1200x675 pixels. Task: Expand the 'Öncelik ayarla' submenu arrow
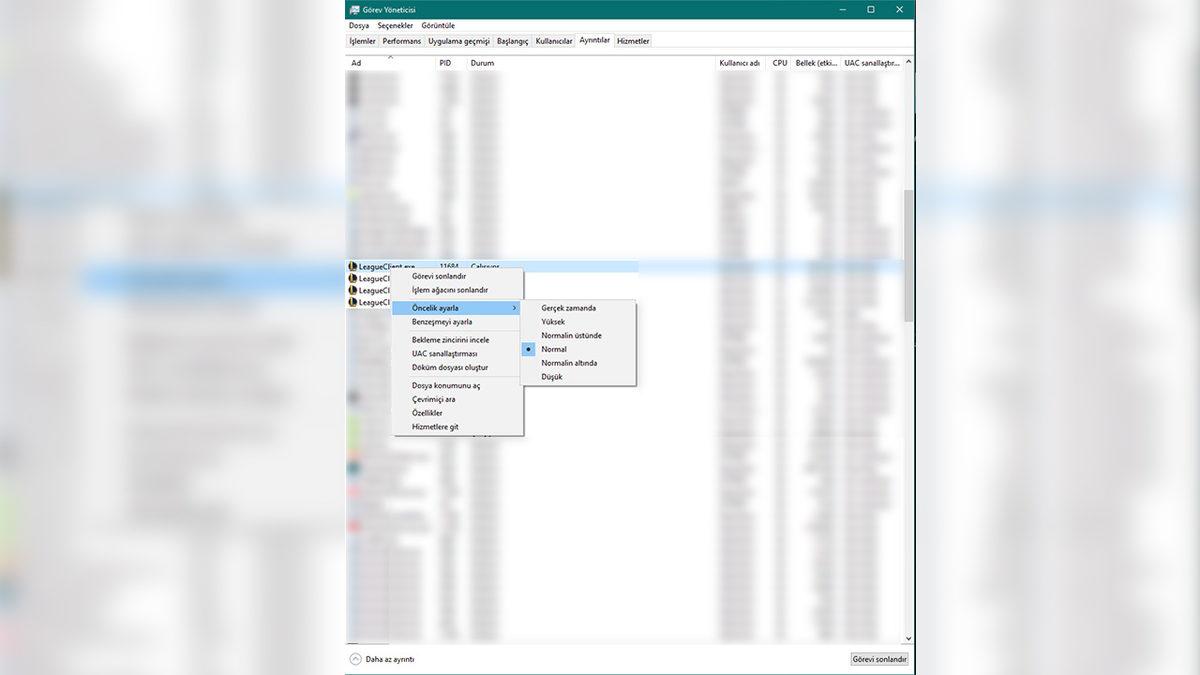(x=514, y=308)
